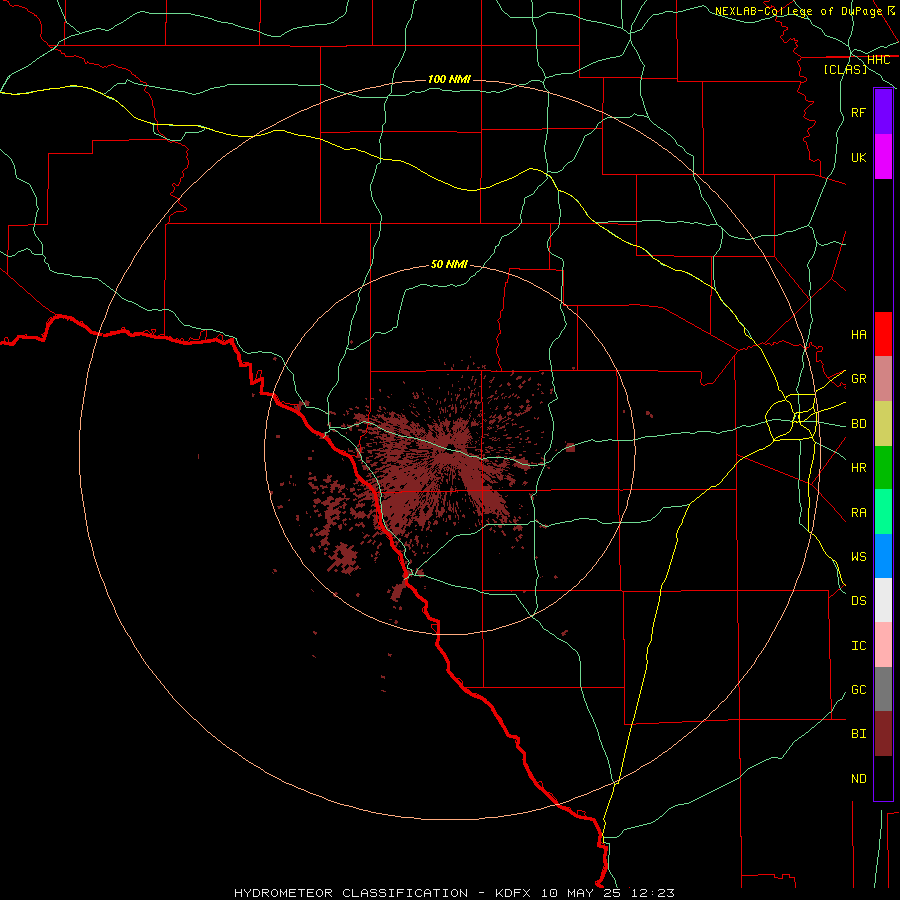Click the HHC product label
This screenshot has width=900, height=900.
click(x=878, y=59)
